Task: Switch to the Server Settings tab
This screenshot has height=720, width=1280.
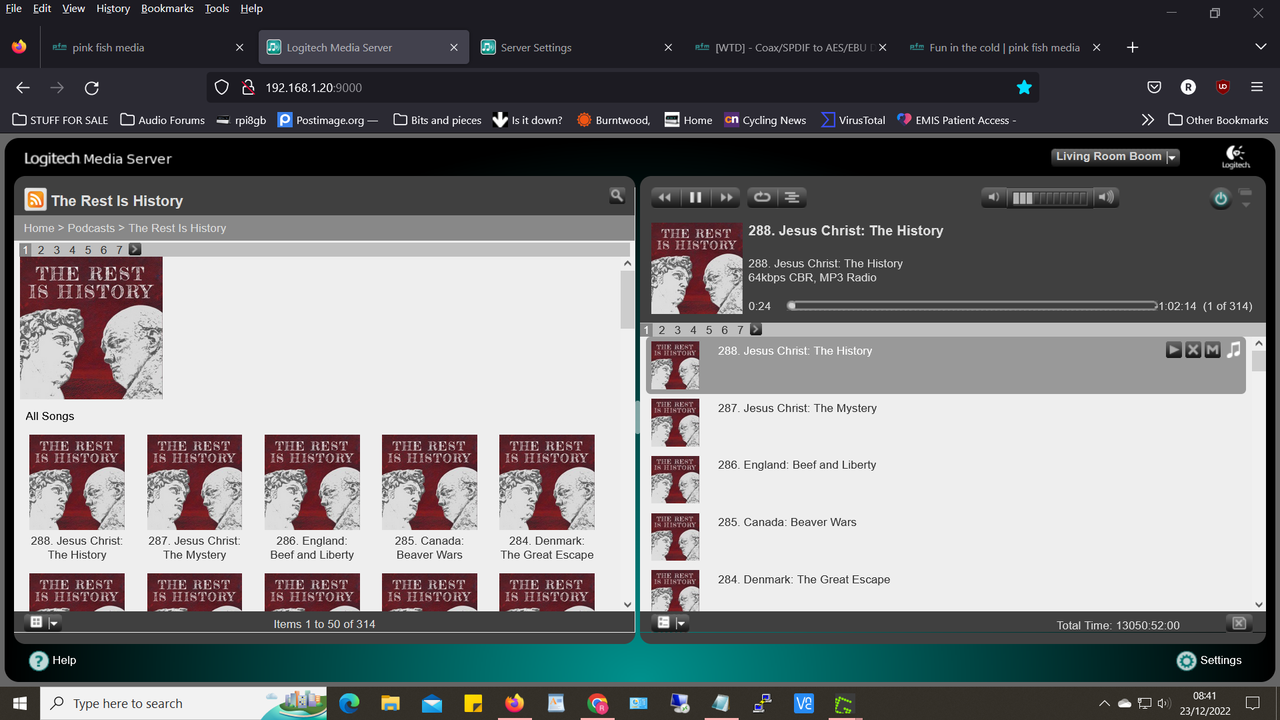Action: [x=575, y=47]
